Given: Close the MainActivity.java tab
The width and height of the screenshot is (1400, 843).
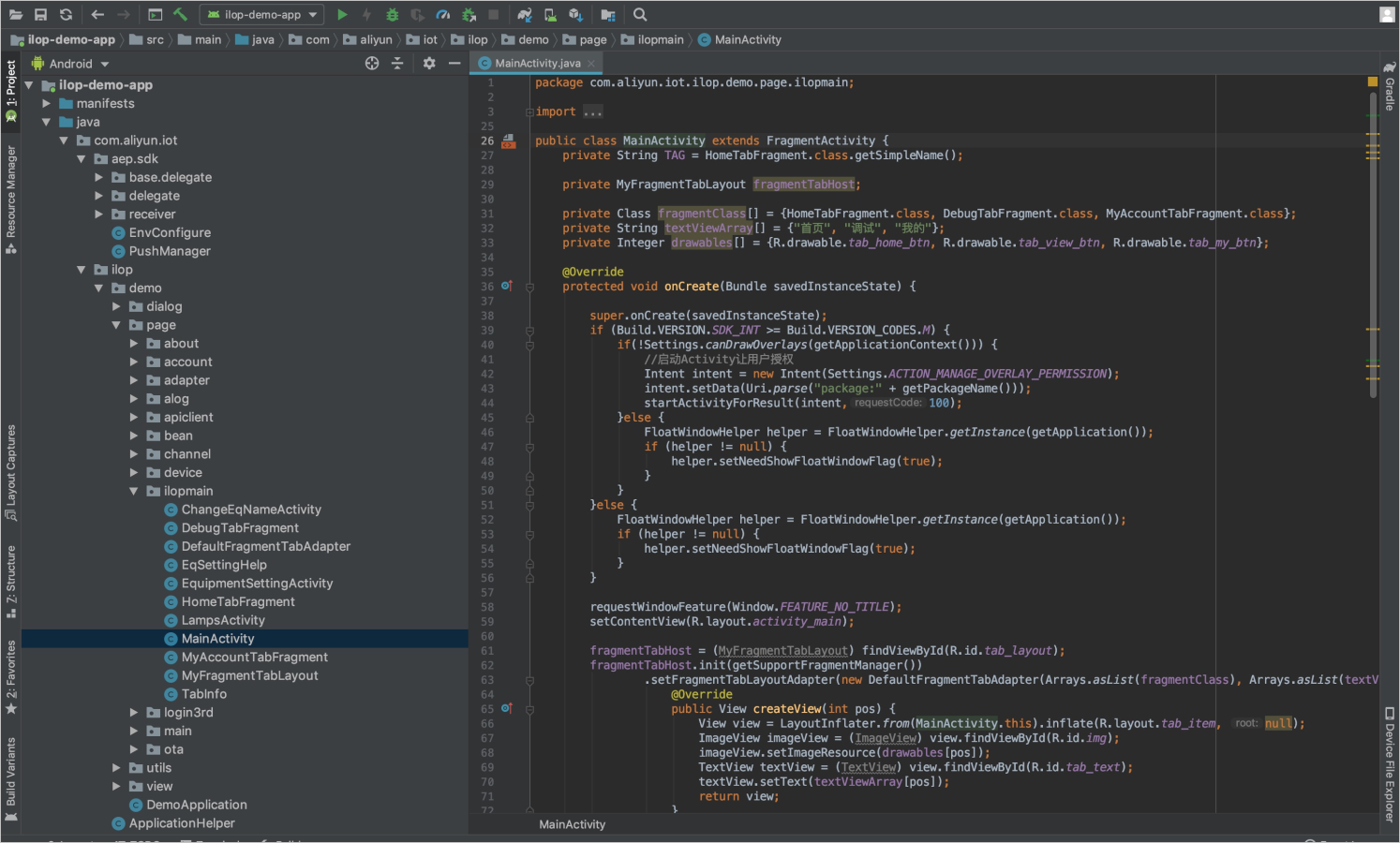Looking at the screenshot, I should tap(591, 63).
